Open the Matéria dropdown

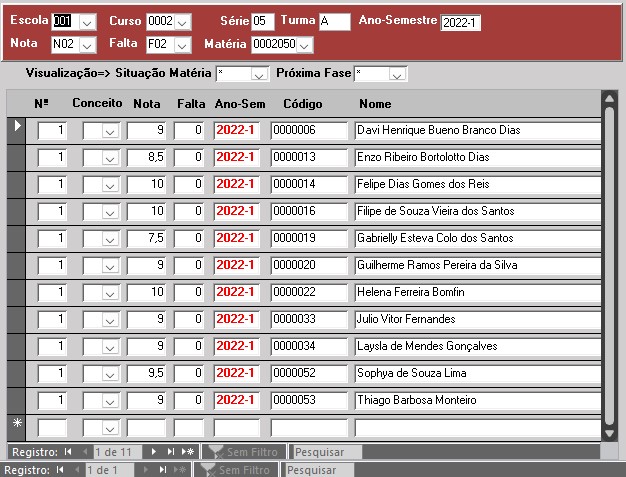pyautogui.click(x=304, y=45)
